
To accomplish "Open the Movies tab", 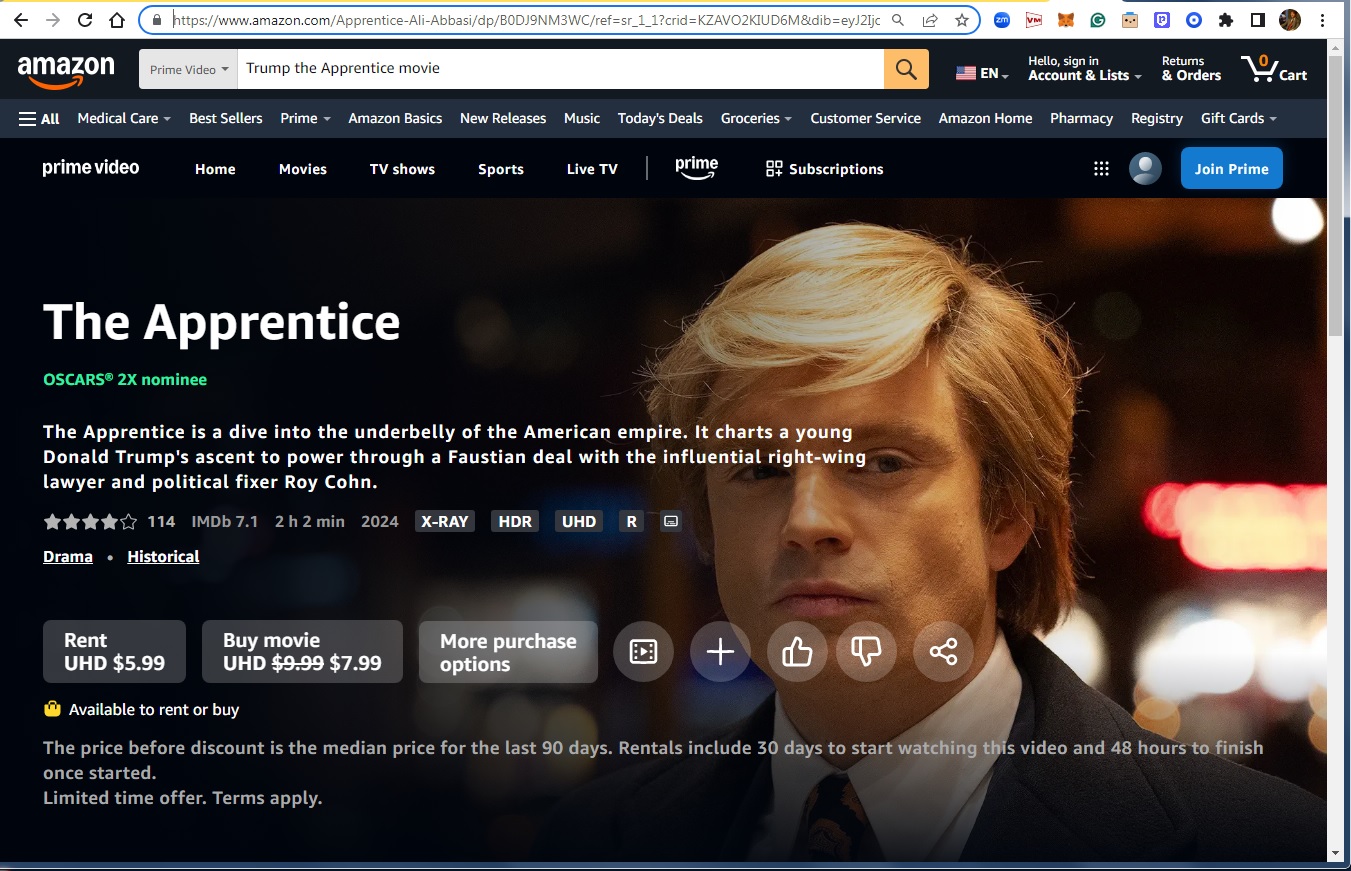I will pyautogui.click(x=303, y=169).
